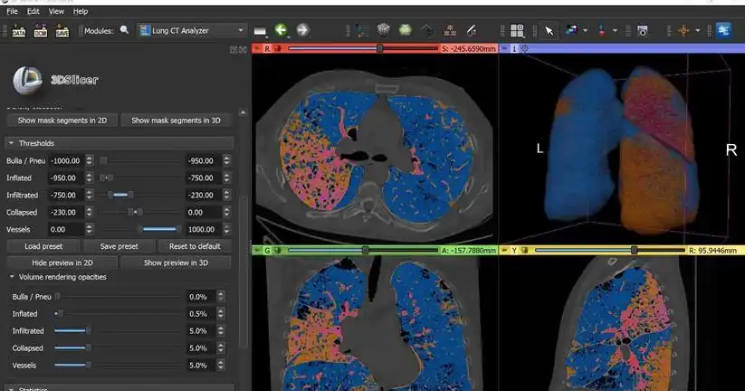Click the Collapsed upper threshold 0.00 field
This screenshot has height=391, width=749.
(x=203, y=212)
